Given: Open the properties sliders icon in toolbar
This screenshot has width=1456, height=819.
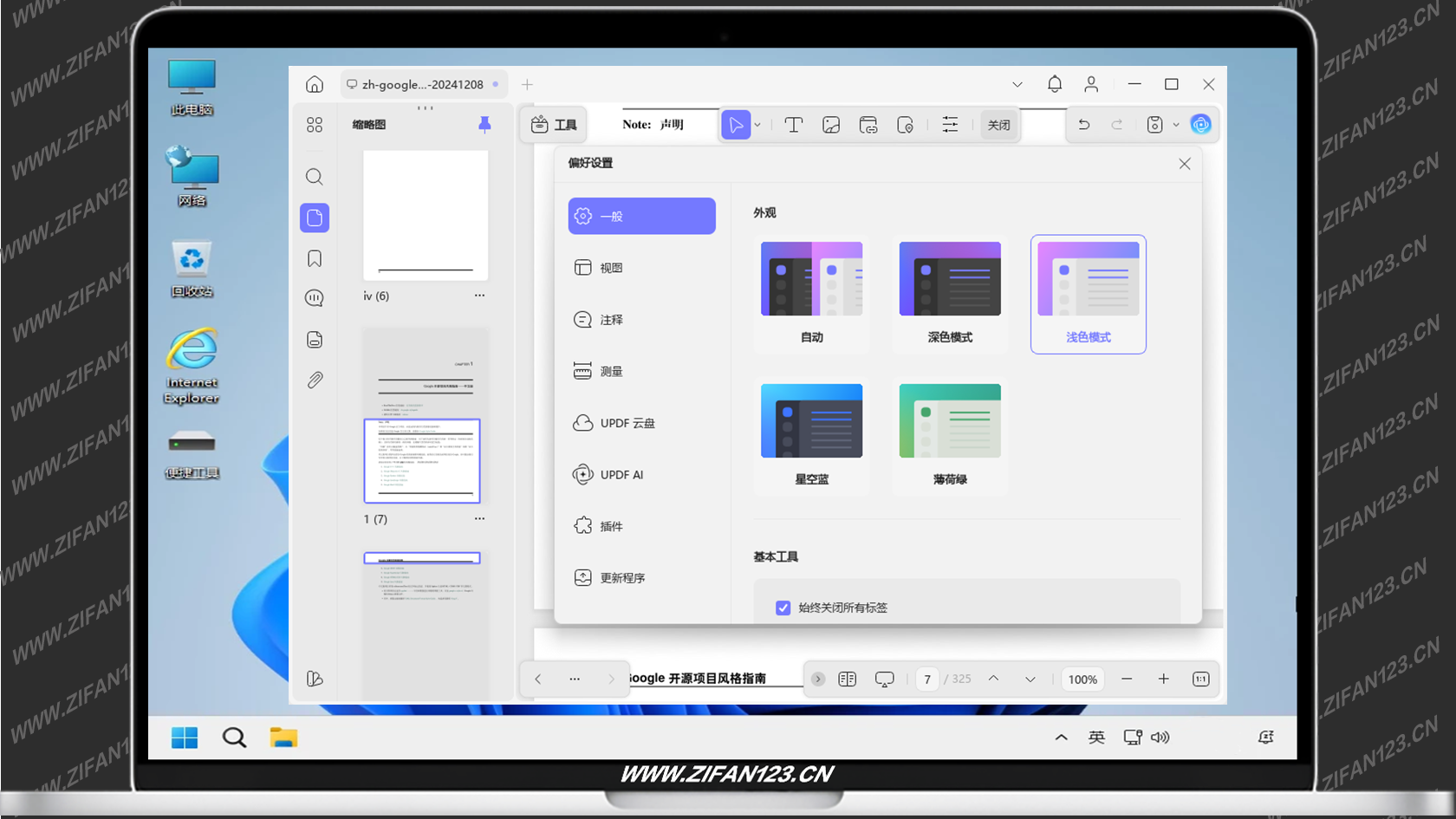Looking at the screenshot, I should (x=951, y=125).
